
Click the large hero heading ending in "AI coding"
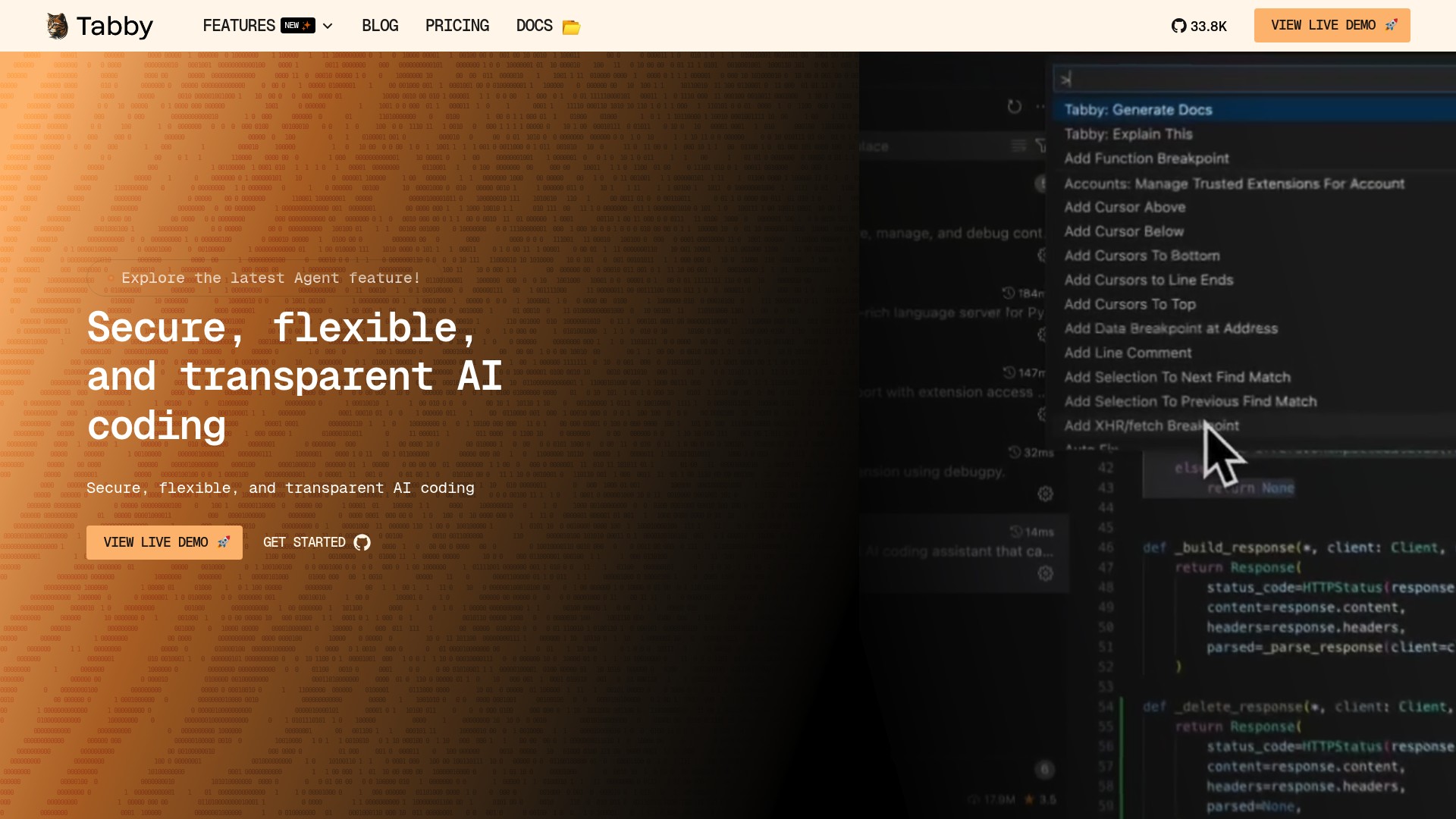coord(295,377)
